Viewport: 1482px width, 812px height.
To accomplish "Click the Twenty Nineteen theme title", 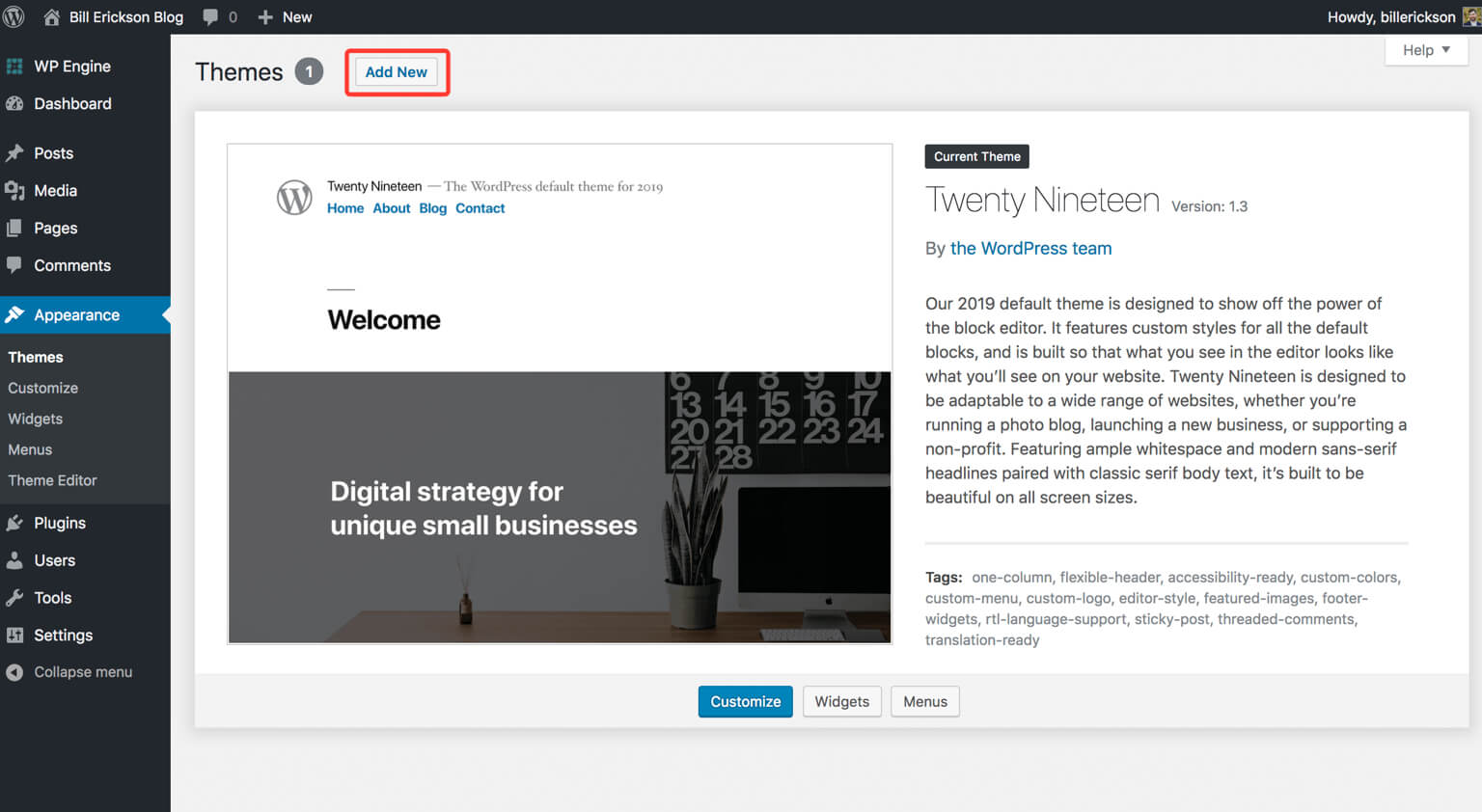I will tap(1042, 200).
